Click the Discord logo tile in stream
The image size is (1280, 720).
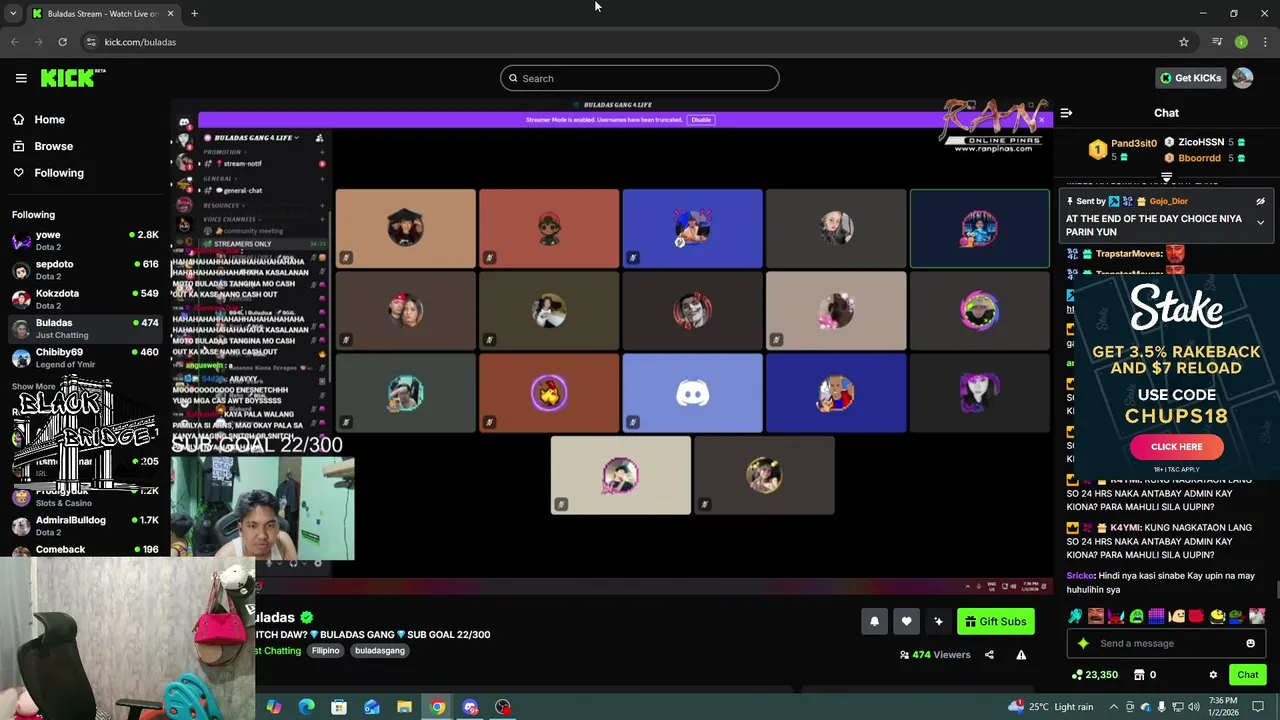(692, 393)
